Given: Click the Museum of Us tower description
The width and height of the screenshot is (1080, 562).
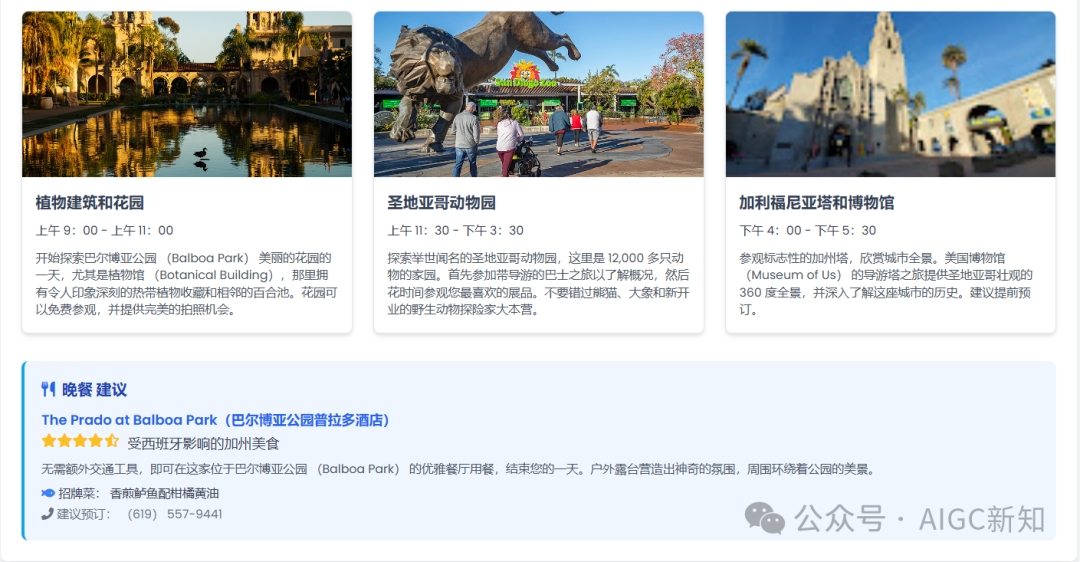Looking at the screenshot, I should 886,284.
